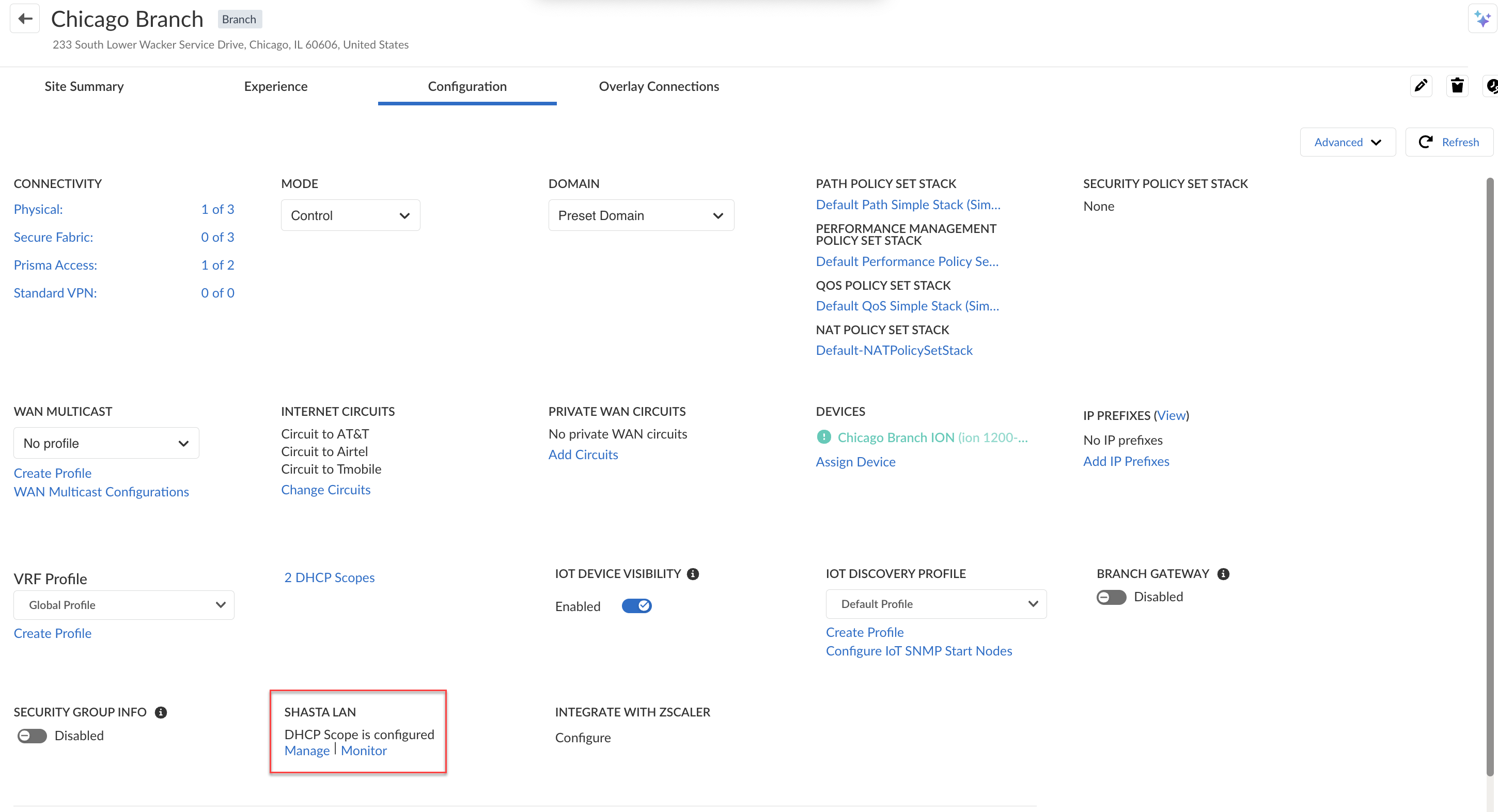Click Security Group Info info icon
This screenshot has height=812, width=1498.
[x=161, y=712]
